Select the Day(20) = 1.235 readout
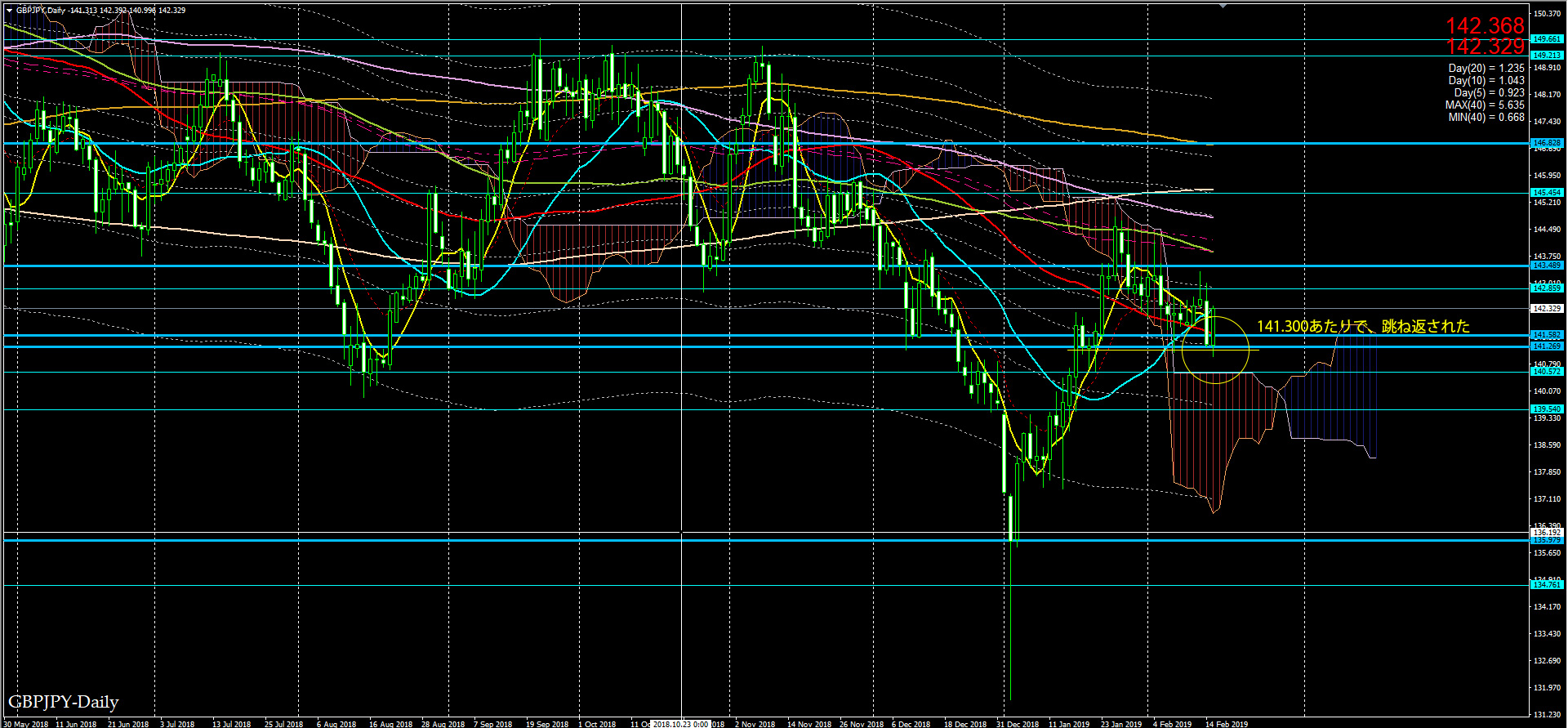 tap(1486, 69)
